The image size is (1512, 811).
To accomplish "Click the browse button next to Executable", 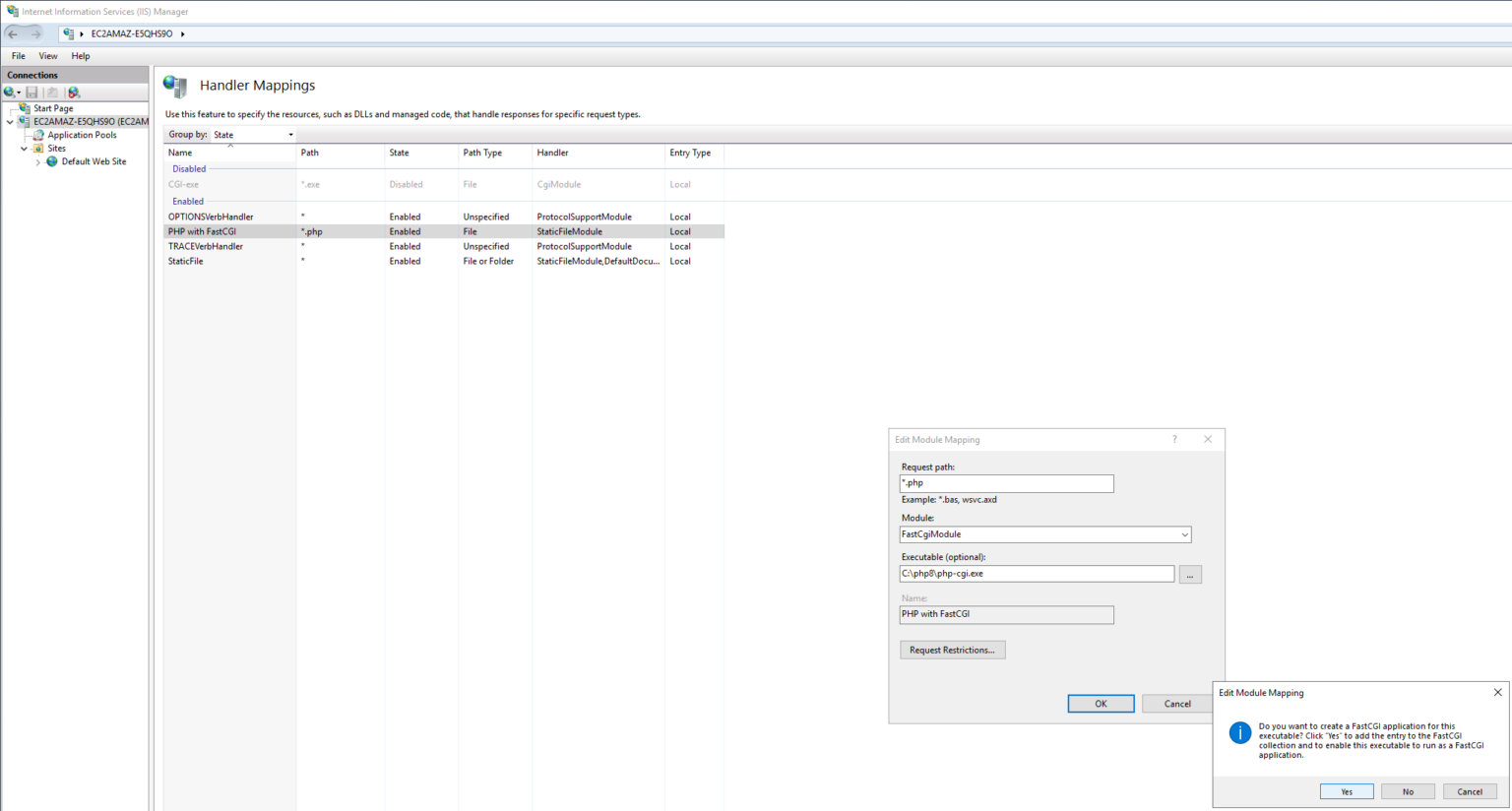I will (x=1190, y=574).
